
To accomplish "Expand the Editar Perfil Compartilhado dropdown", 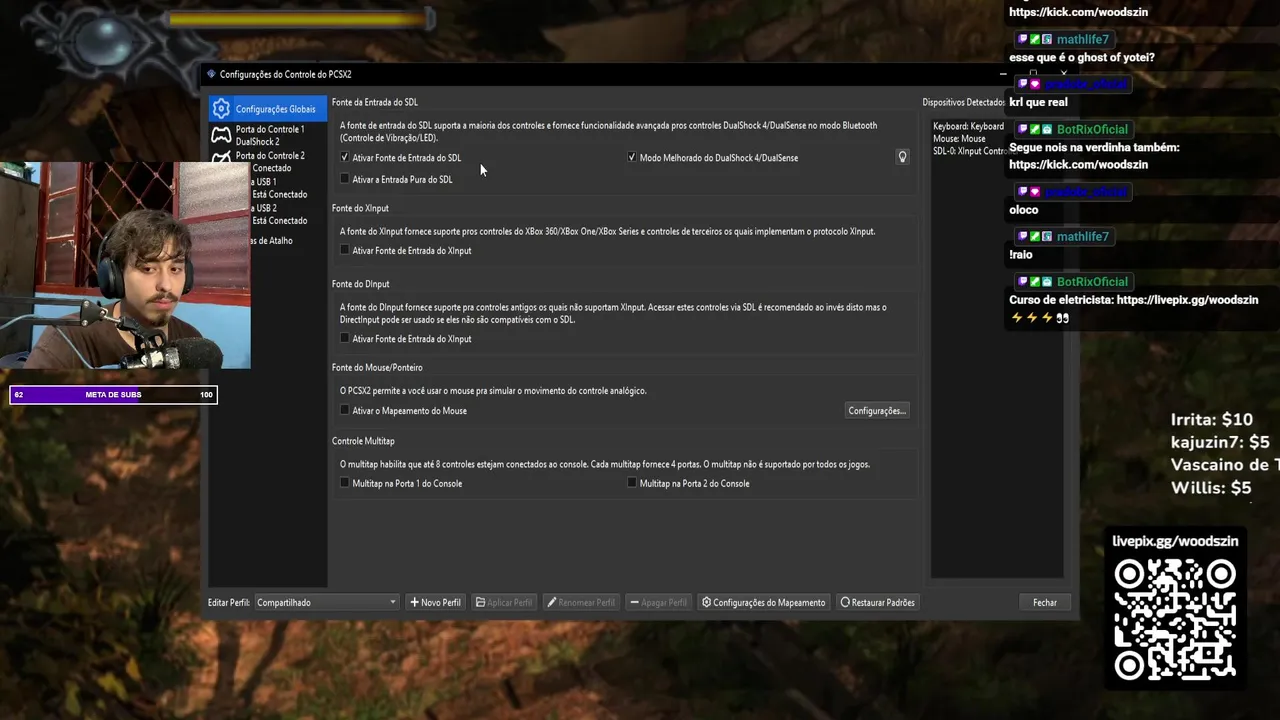I will 327,602.
